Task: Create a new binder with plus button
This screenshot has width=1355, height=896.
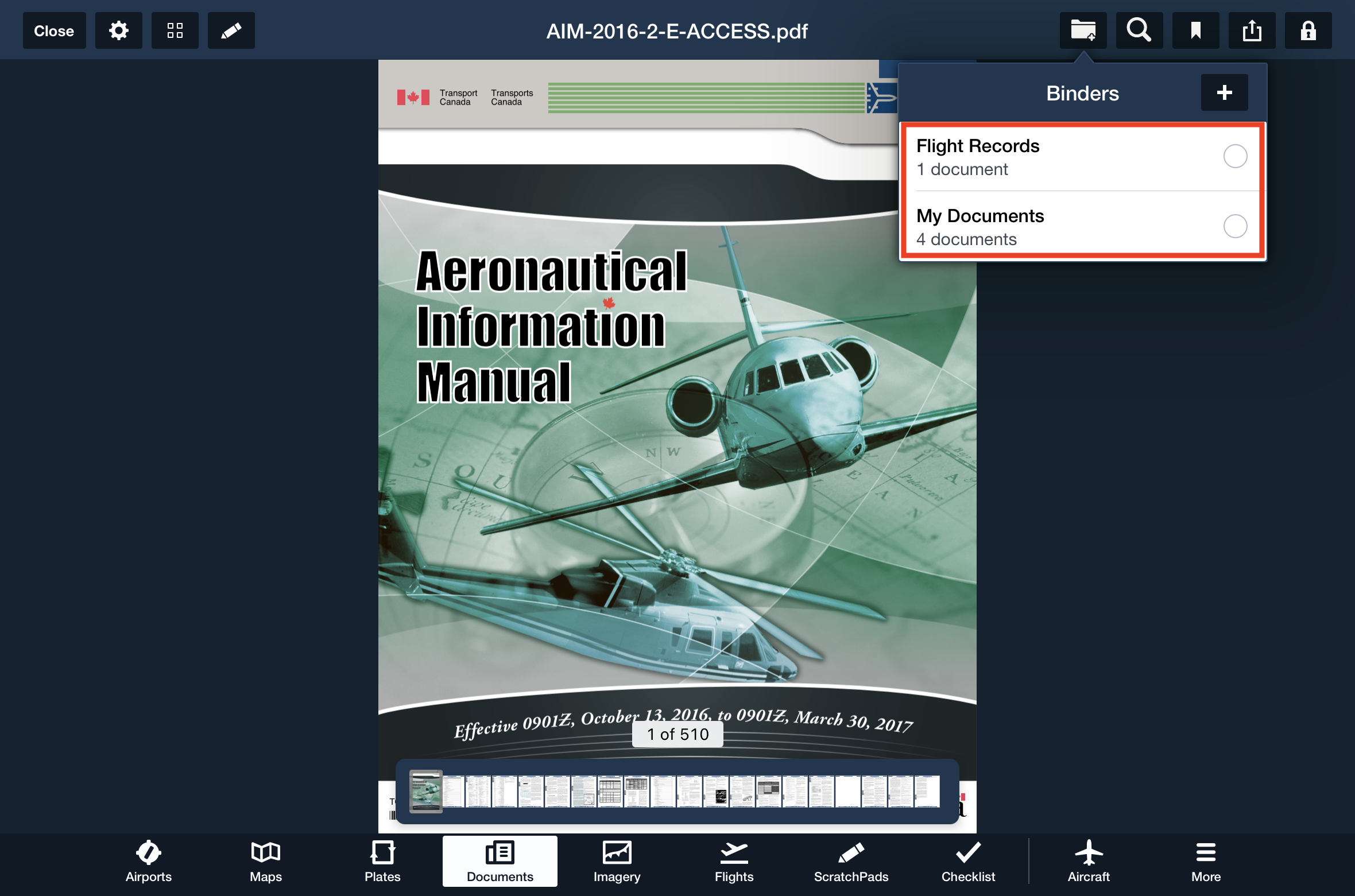Action: [x=1224, y=92]
